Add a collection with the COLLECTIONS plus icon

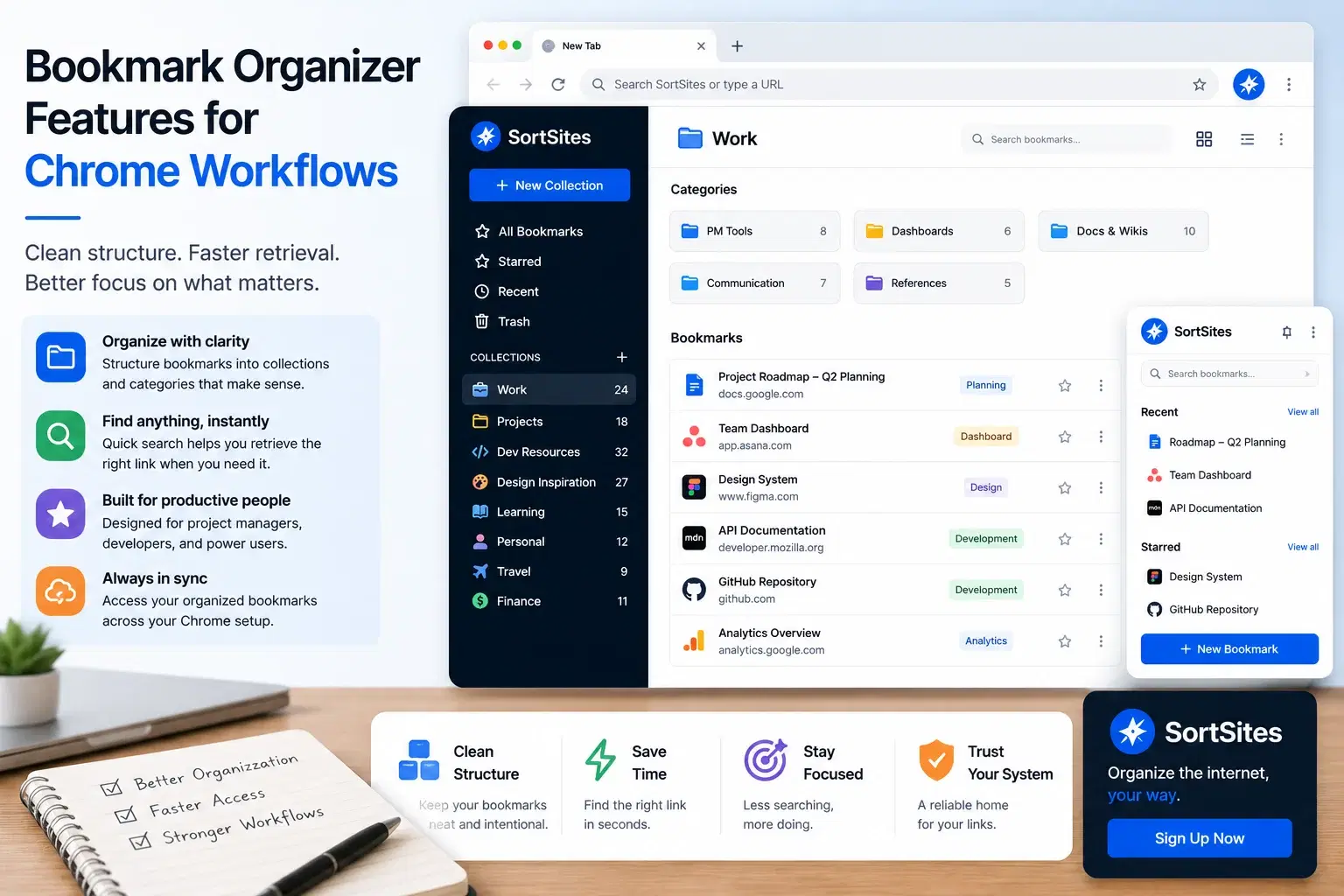(622, 357)
